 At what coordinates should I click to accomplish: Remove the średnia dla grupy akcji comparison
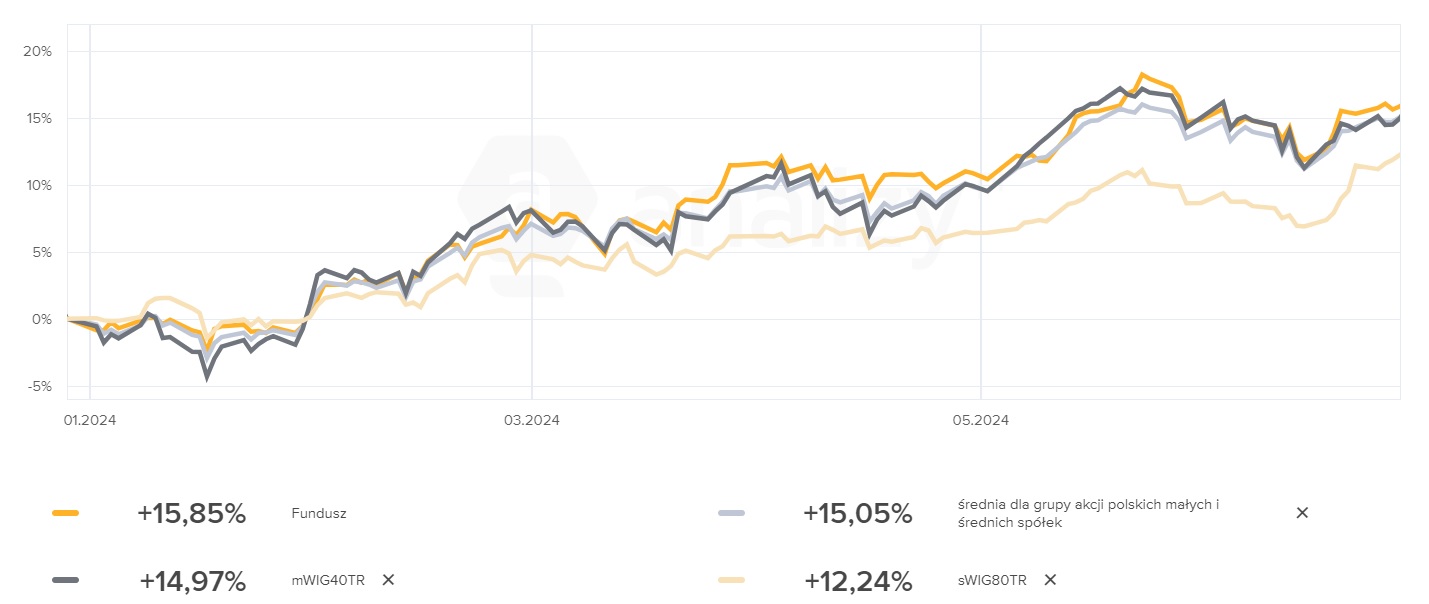click(1302, 513)
